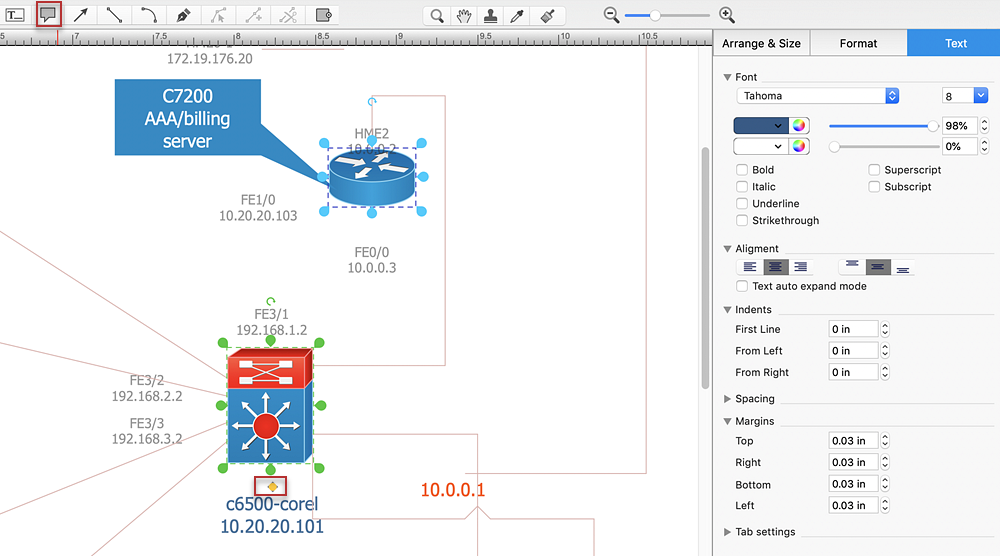Align text center horizontally
Screen dimensions: 1000x556
(776, 267)
